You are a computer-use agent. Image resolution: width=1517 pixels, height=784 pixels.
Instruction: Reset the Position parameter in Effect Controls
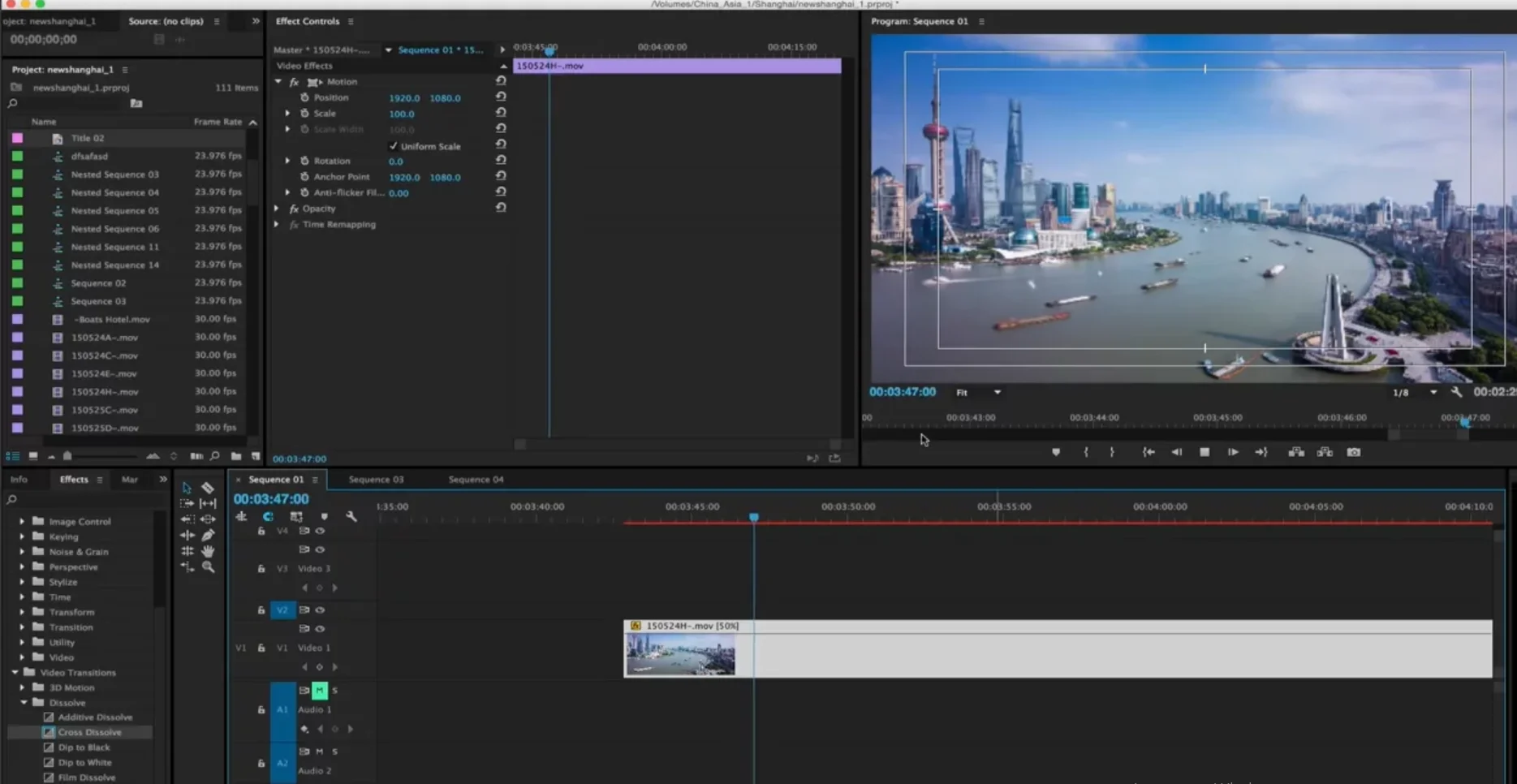[x=501, y=97]
